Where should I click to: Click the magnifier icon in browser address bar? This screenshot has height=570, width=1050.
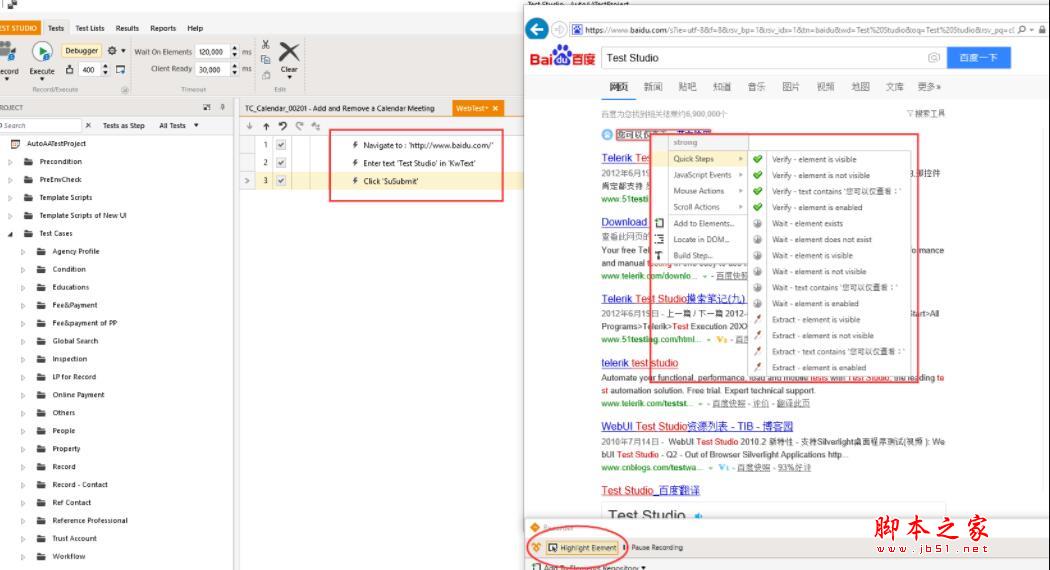1021,29
